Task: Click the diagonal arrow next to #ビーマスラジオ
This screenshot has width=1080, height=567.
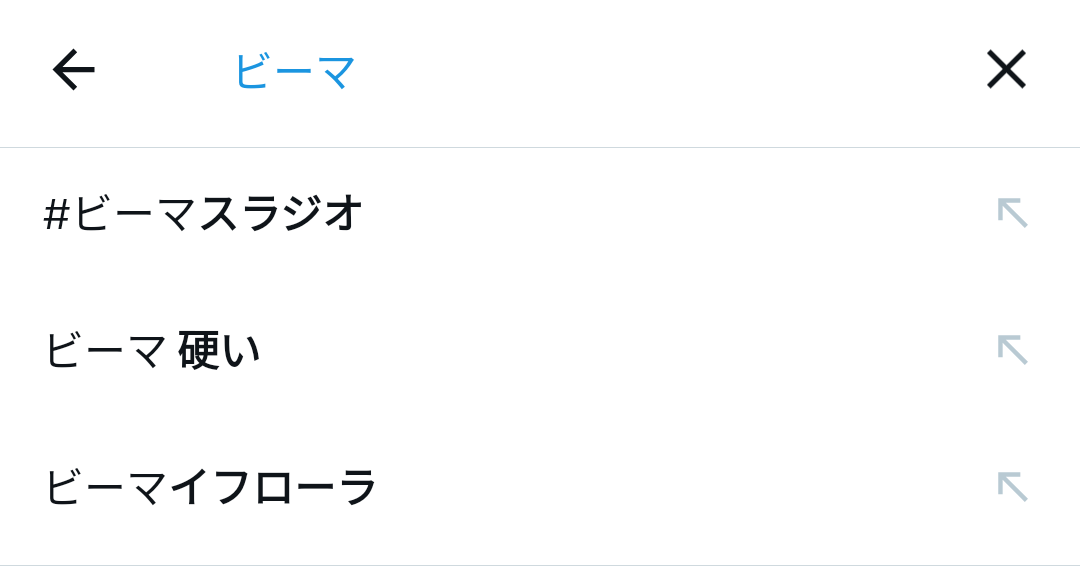Action: coord(1012,213)
